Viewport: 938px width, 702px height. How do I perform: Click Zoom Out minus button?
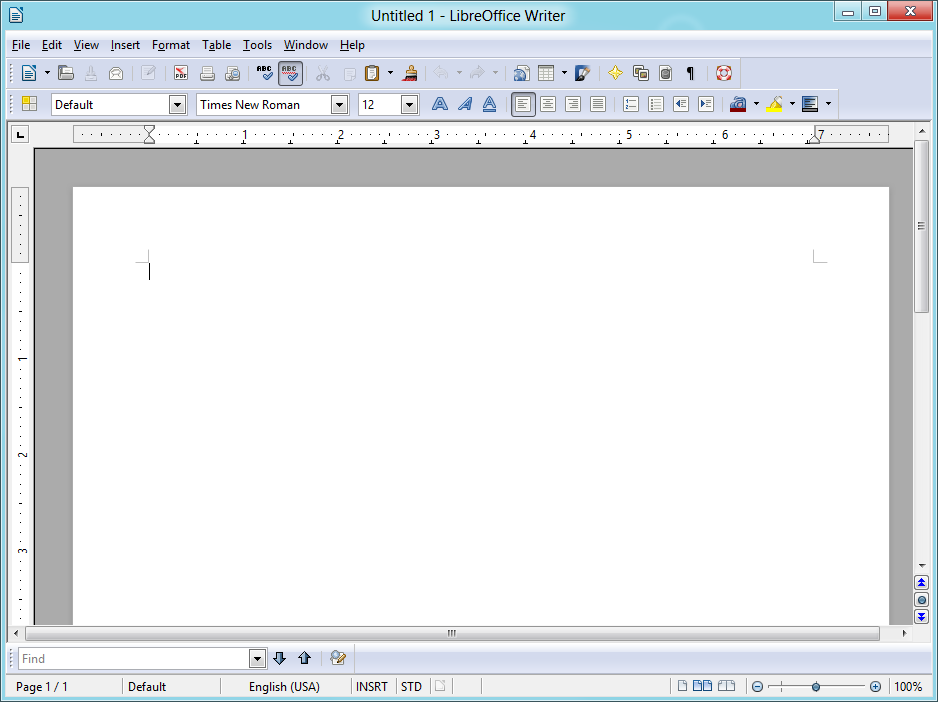point(757,686)
